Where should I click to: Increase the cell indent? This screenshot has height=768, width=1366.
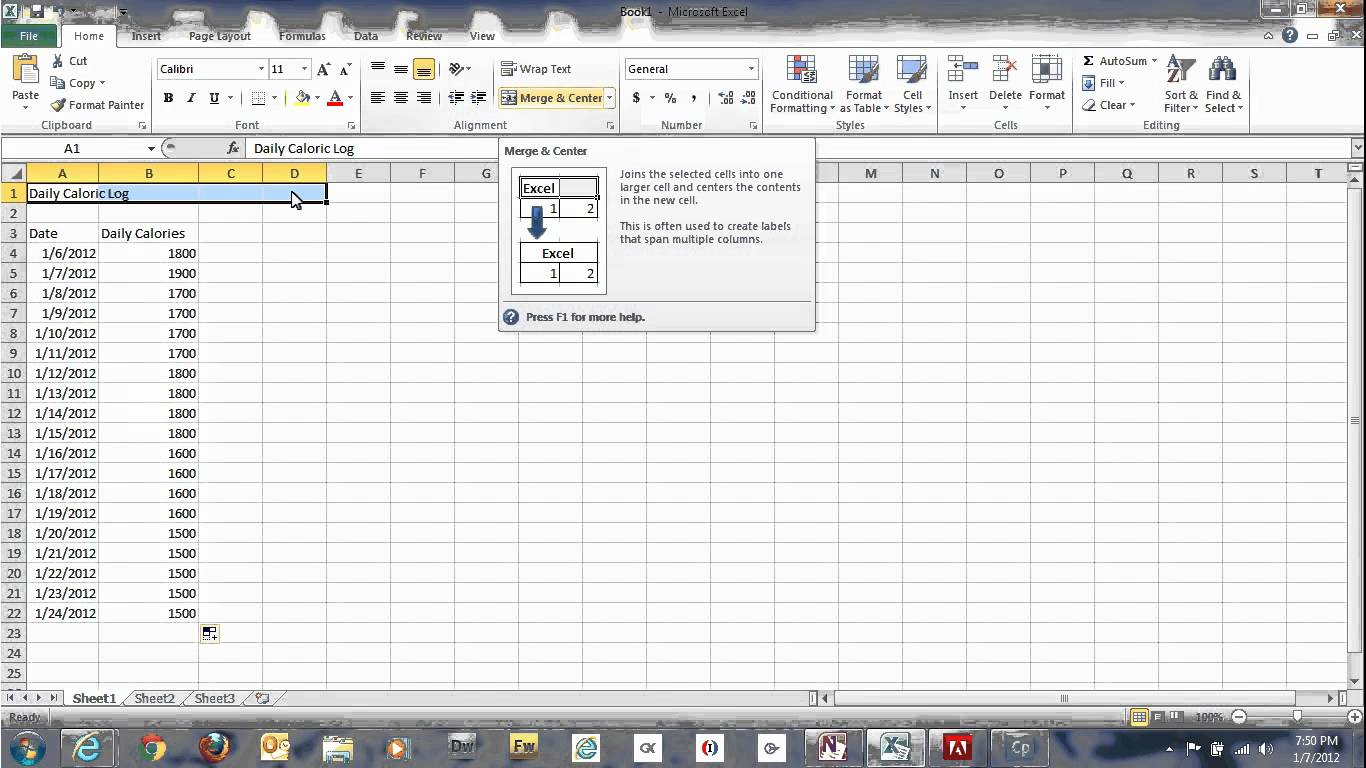pos(478,98)
